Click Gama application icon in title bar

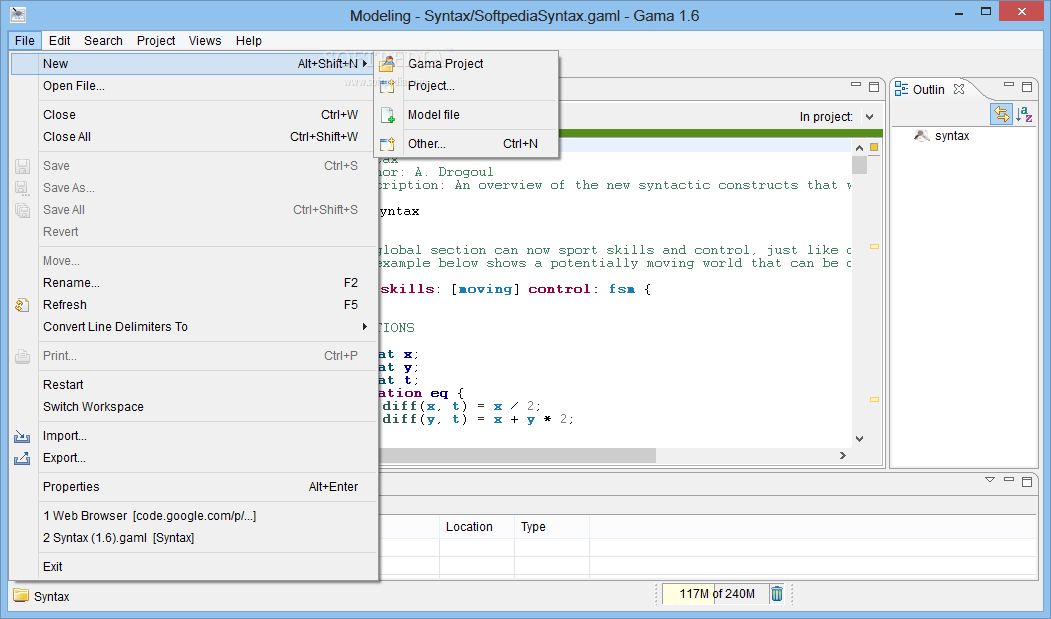[18, 14]
